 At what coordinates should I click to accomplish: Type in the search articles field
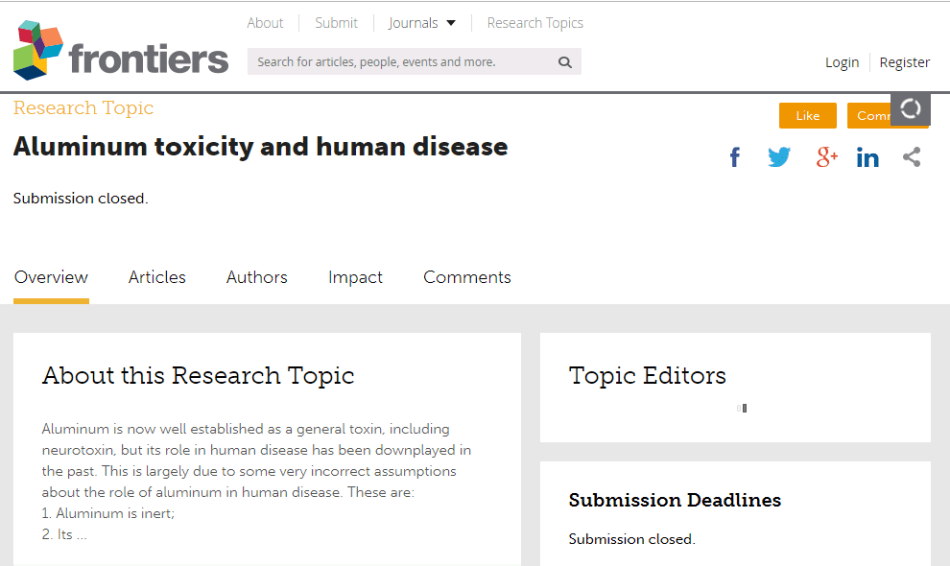(400, 62)
